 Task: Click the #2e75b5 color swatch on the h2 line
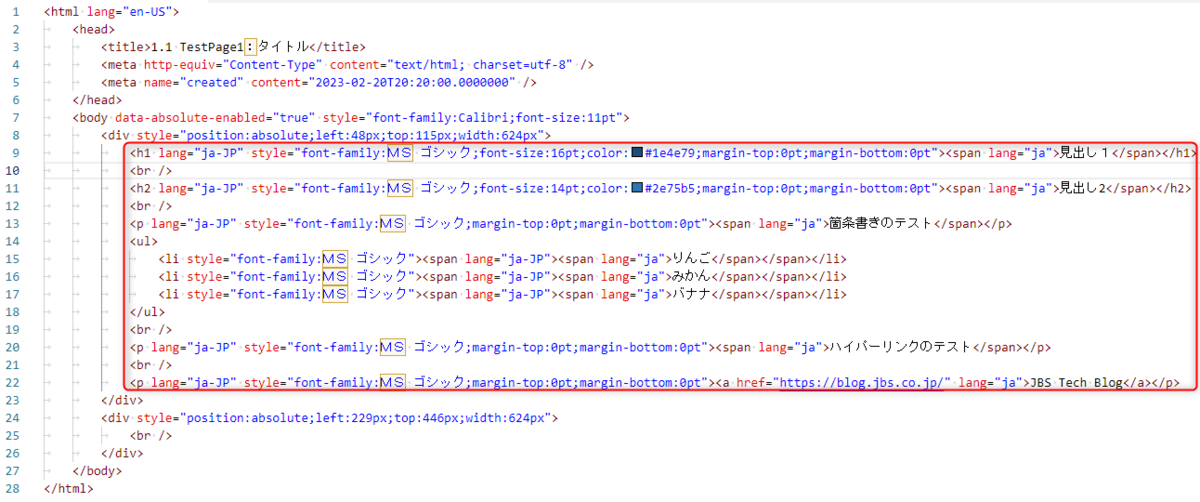pyautogui.click(x=638, y=189)
